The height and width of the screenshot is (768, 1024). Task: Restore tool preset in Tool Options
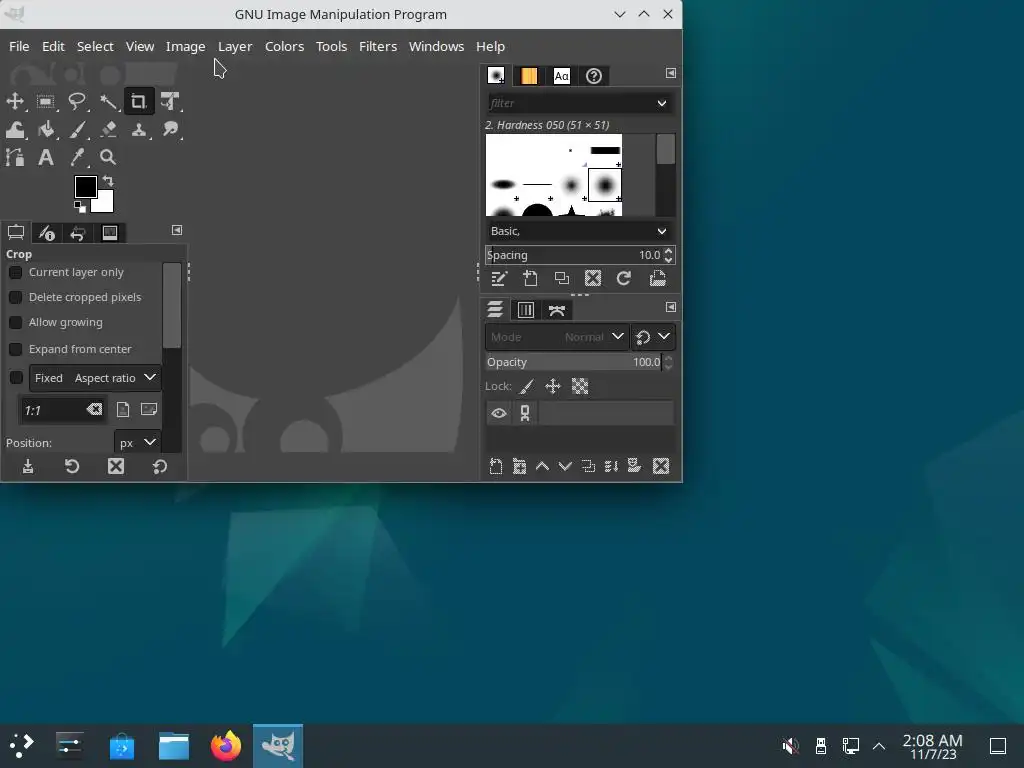72,466
